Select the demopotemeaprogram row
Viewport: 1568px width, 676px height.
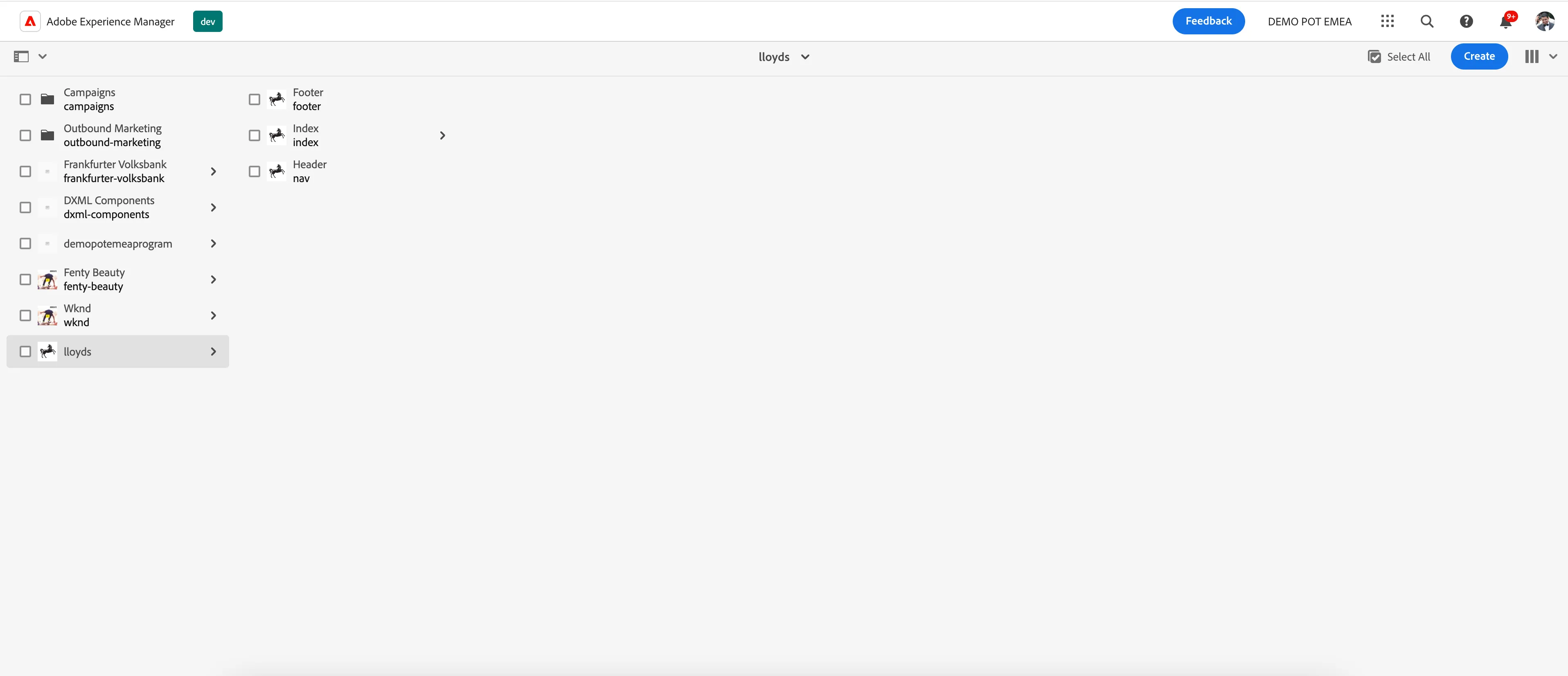(x=117, y=243)
